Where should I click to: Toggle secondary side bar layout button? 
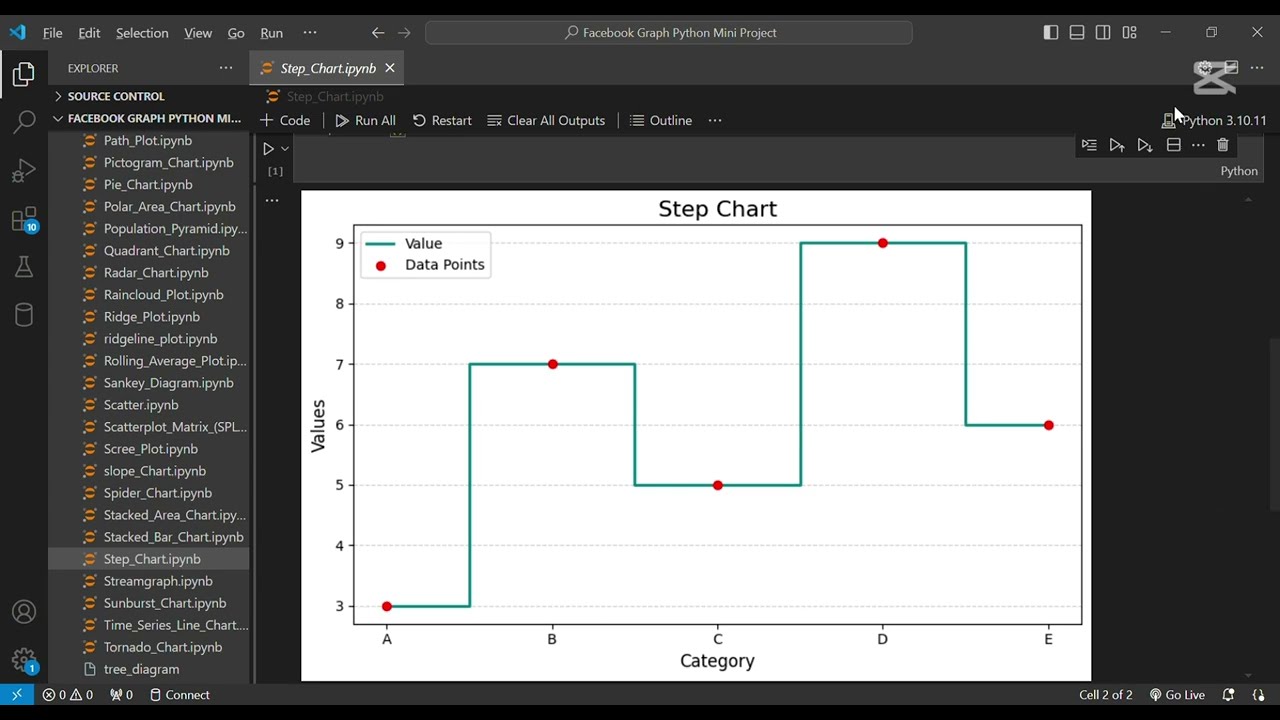(1103, 33)
